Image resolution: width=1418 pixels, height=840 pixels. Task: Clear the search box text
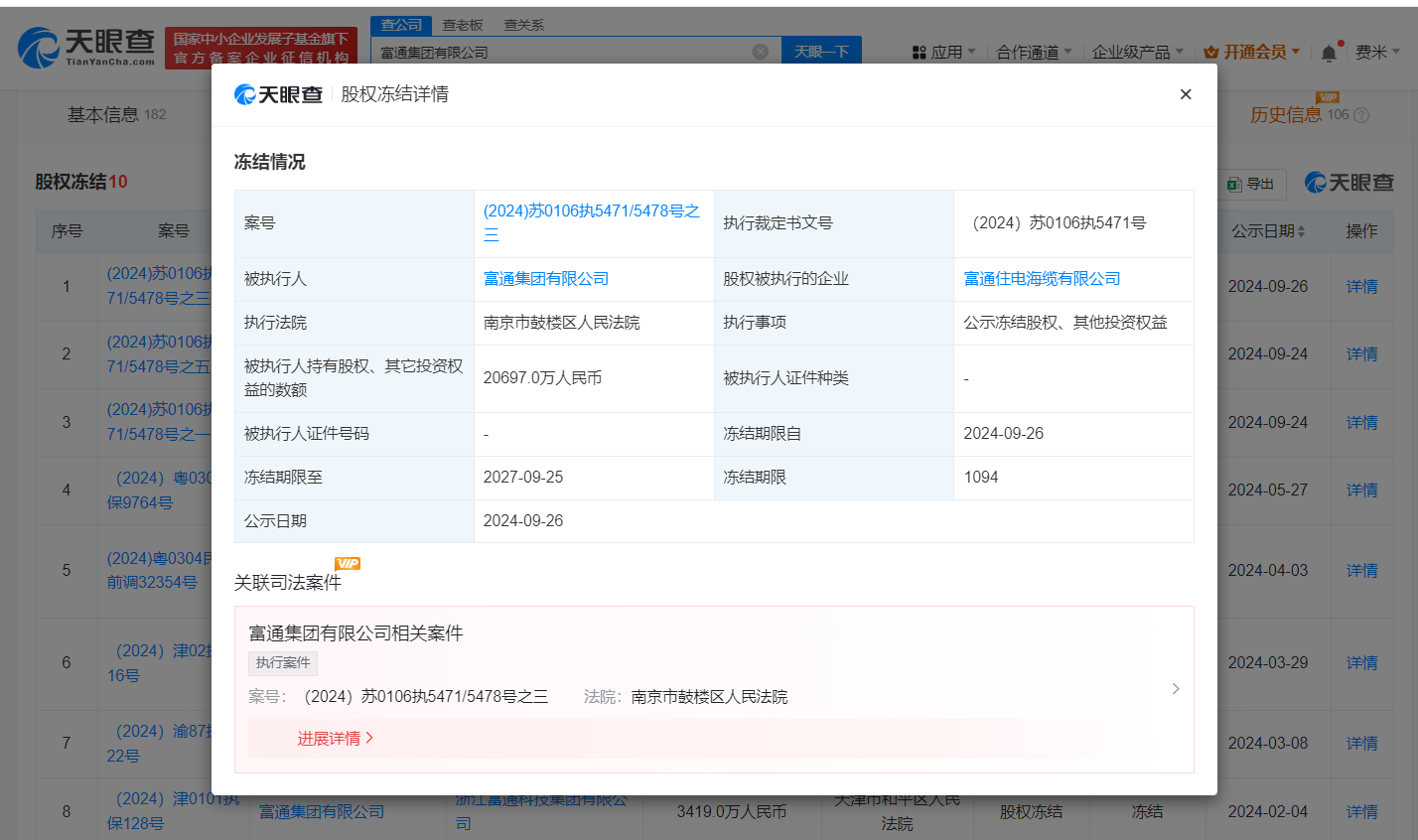pyautogui.click(x=760, y=52)
